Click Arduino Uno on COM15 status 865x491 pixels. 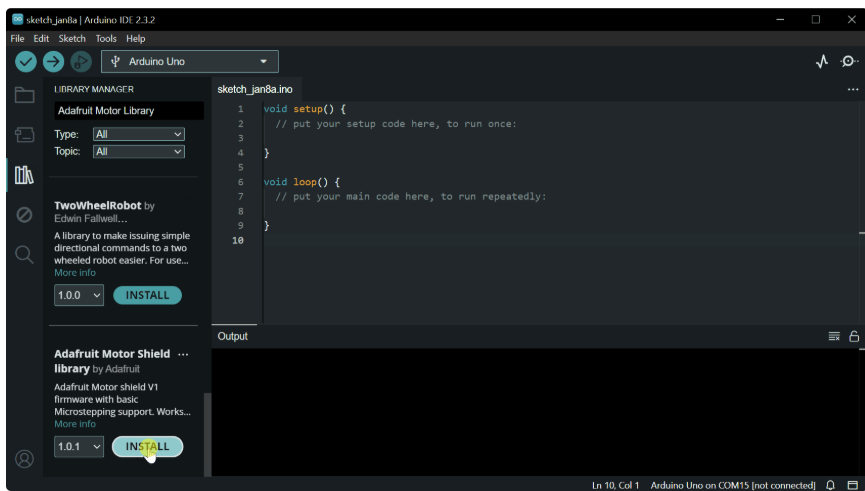coord(733,485)
